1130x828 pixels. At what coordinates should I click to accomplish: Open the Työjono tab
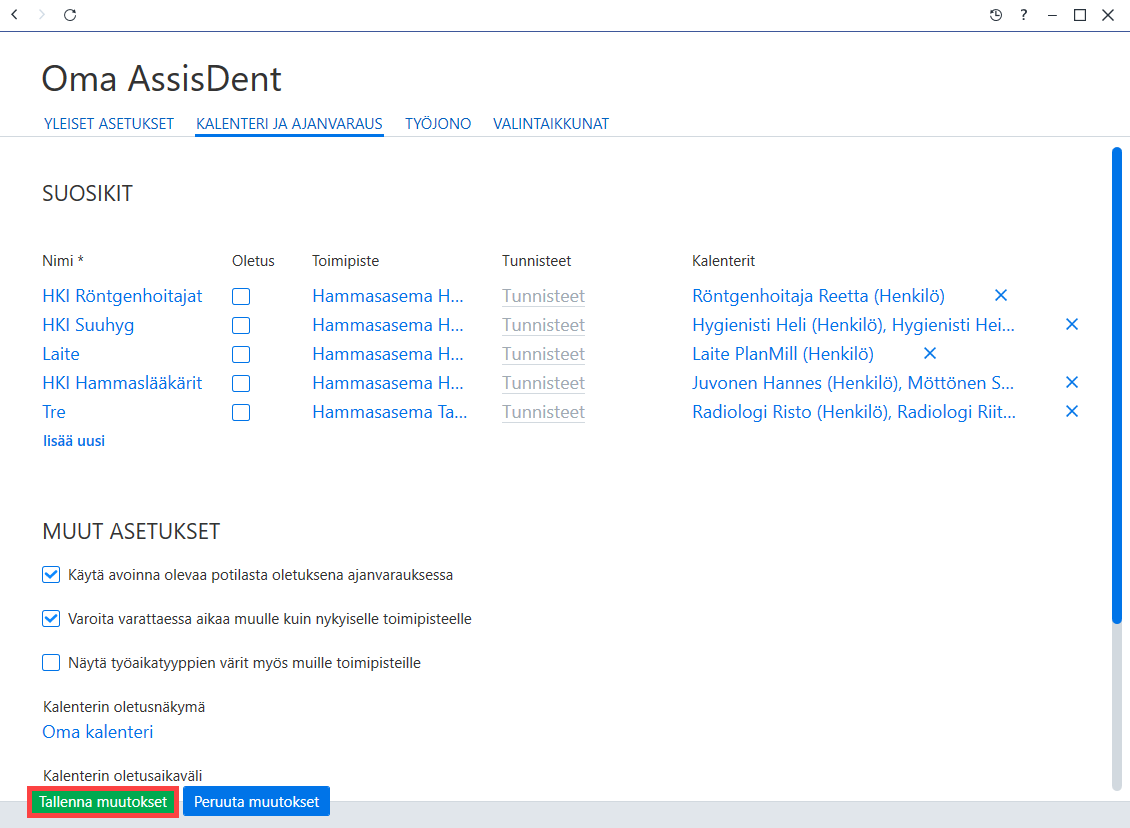click(438, 124)
